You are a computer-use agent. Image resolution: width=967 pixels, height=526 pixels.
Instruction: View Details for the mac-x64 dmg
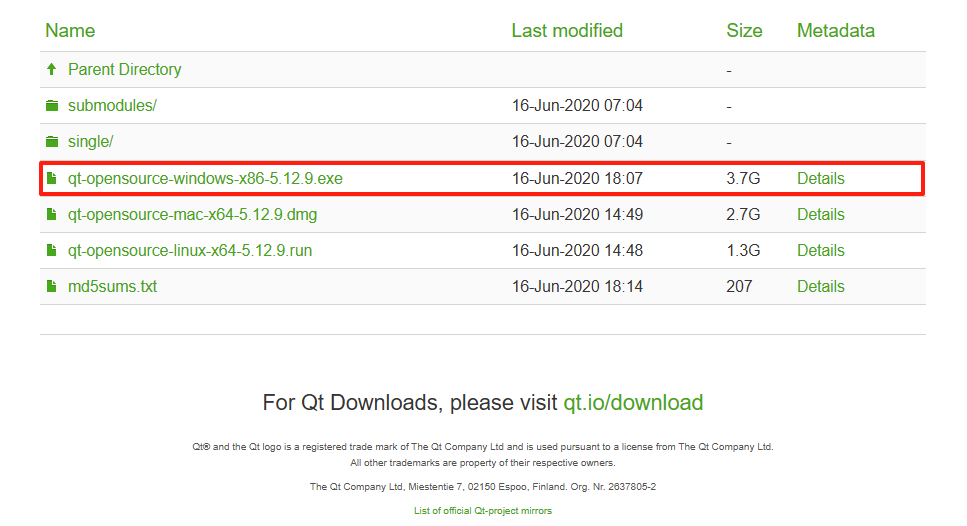[x=821, y=214]
